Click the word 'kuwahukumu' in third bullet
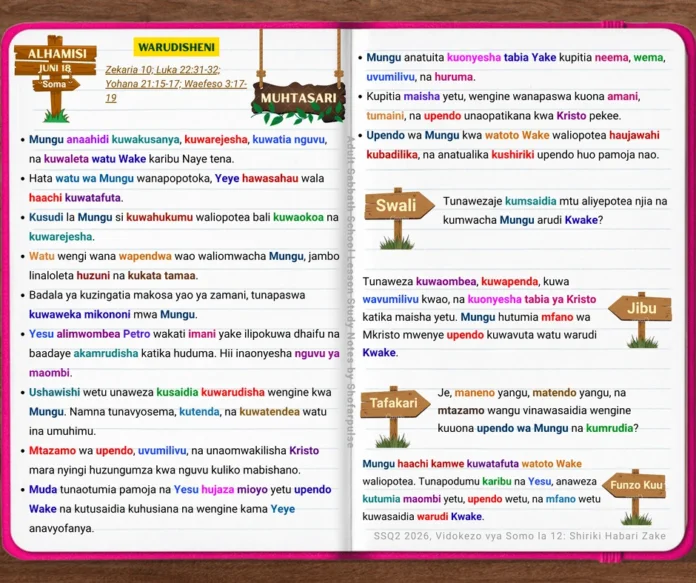696x583 pixels. point(159,217)
